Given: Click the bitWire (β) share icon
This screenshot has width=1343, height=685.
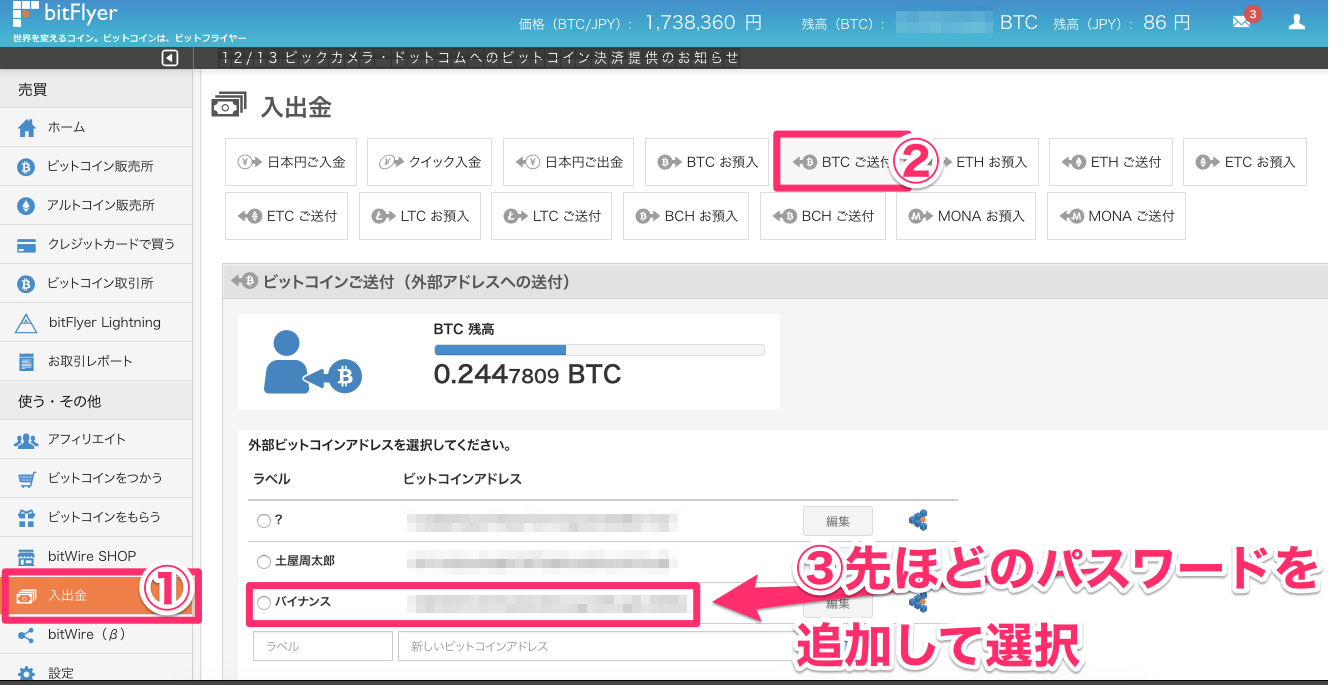Looking at the screenshot, I should tap(27, 634).
